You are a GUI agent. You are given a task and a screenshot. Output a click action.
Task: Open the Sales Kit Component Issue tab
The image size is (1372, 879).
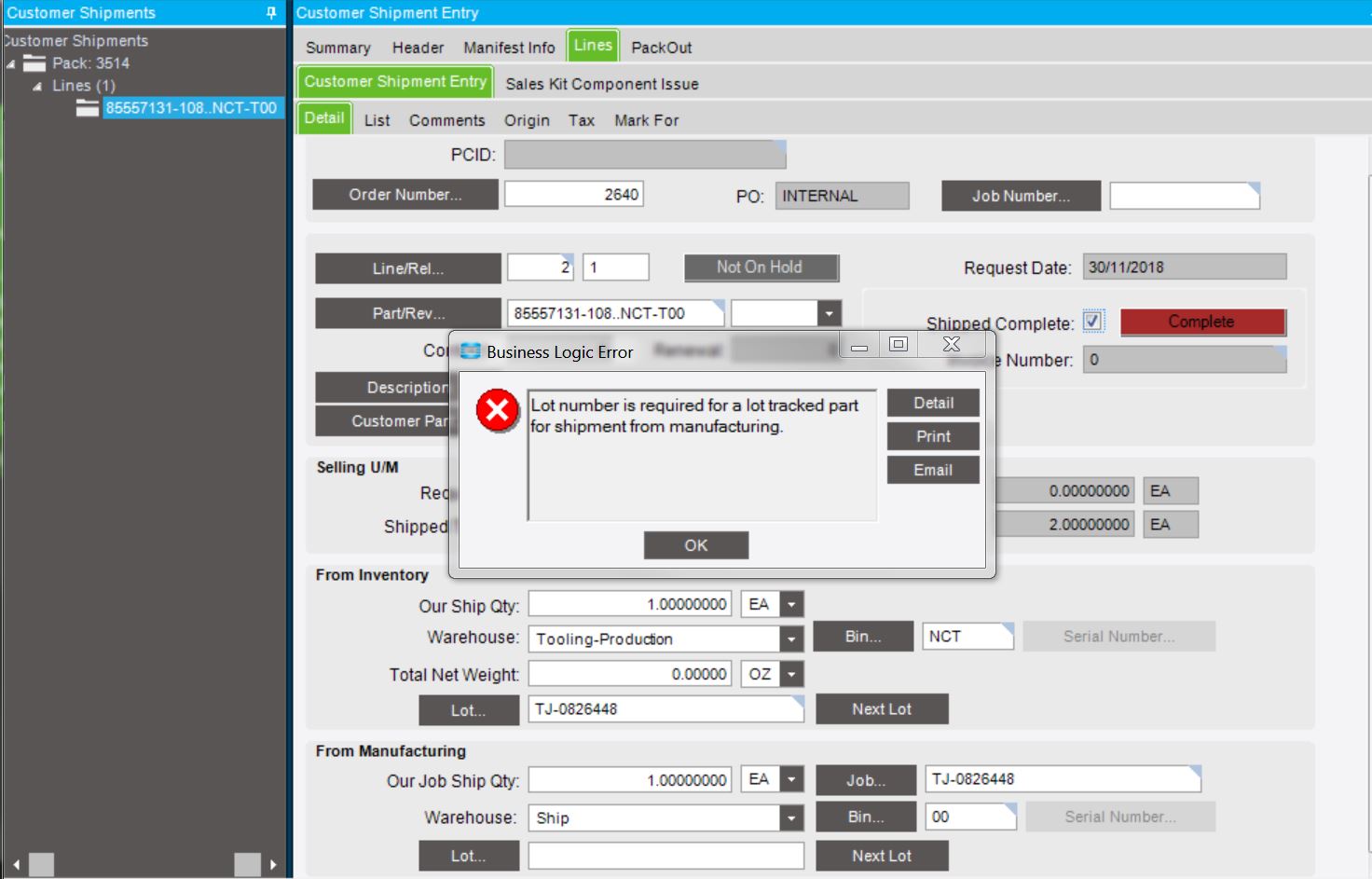click(602, 84)
